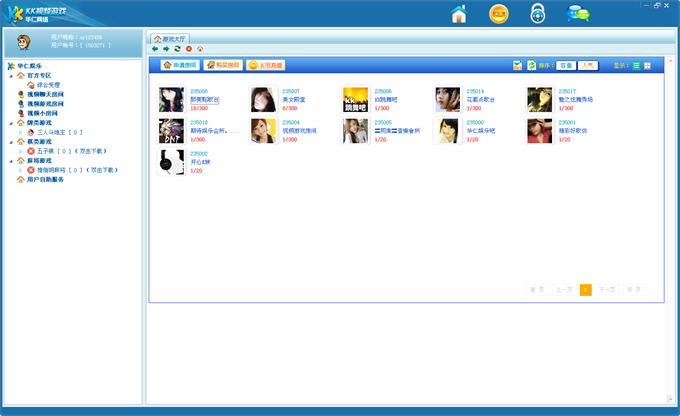Viewport: 680px width, 416px height.
Task: Click the green refresh icon beside 排序
Action: 532,66
